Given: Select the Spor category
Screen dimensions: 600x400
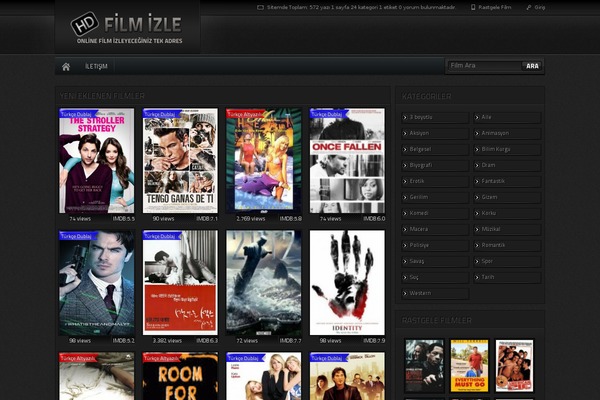Looking at the screenshot, I should point(507,261).
